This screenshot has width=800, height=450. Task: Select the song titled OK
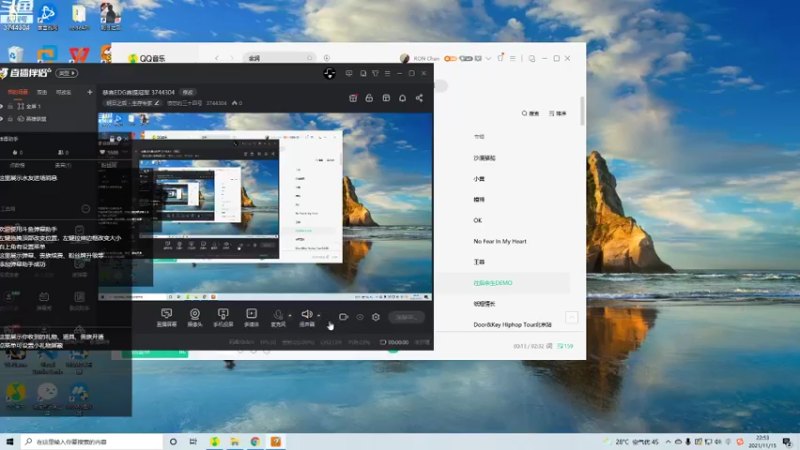pyautogui.click(x=478, y=220)
